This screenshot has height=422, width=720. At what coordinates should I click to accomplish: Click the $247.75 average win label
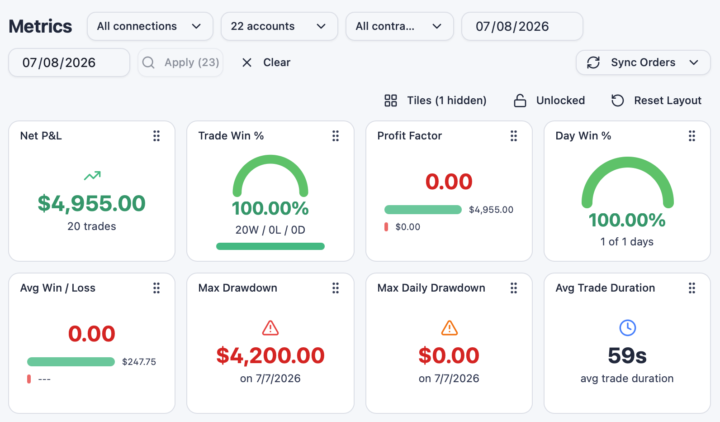pyautogui.click(x=139, y=362)
